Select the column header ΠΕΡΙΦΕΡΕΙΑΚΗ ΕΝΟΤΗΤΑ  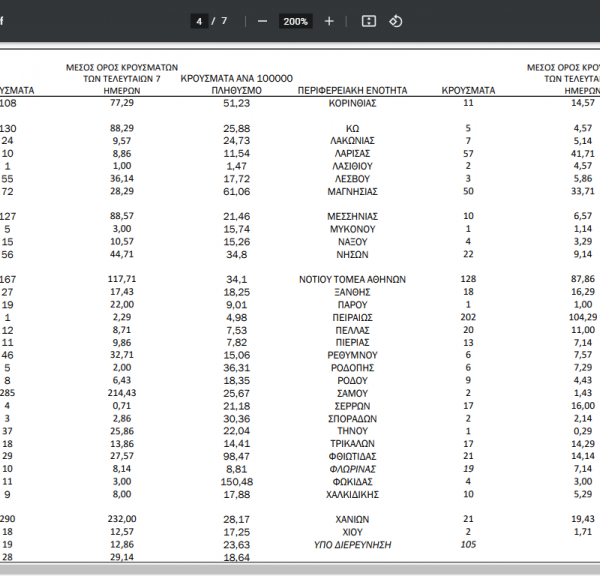[x=352, y=91]
